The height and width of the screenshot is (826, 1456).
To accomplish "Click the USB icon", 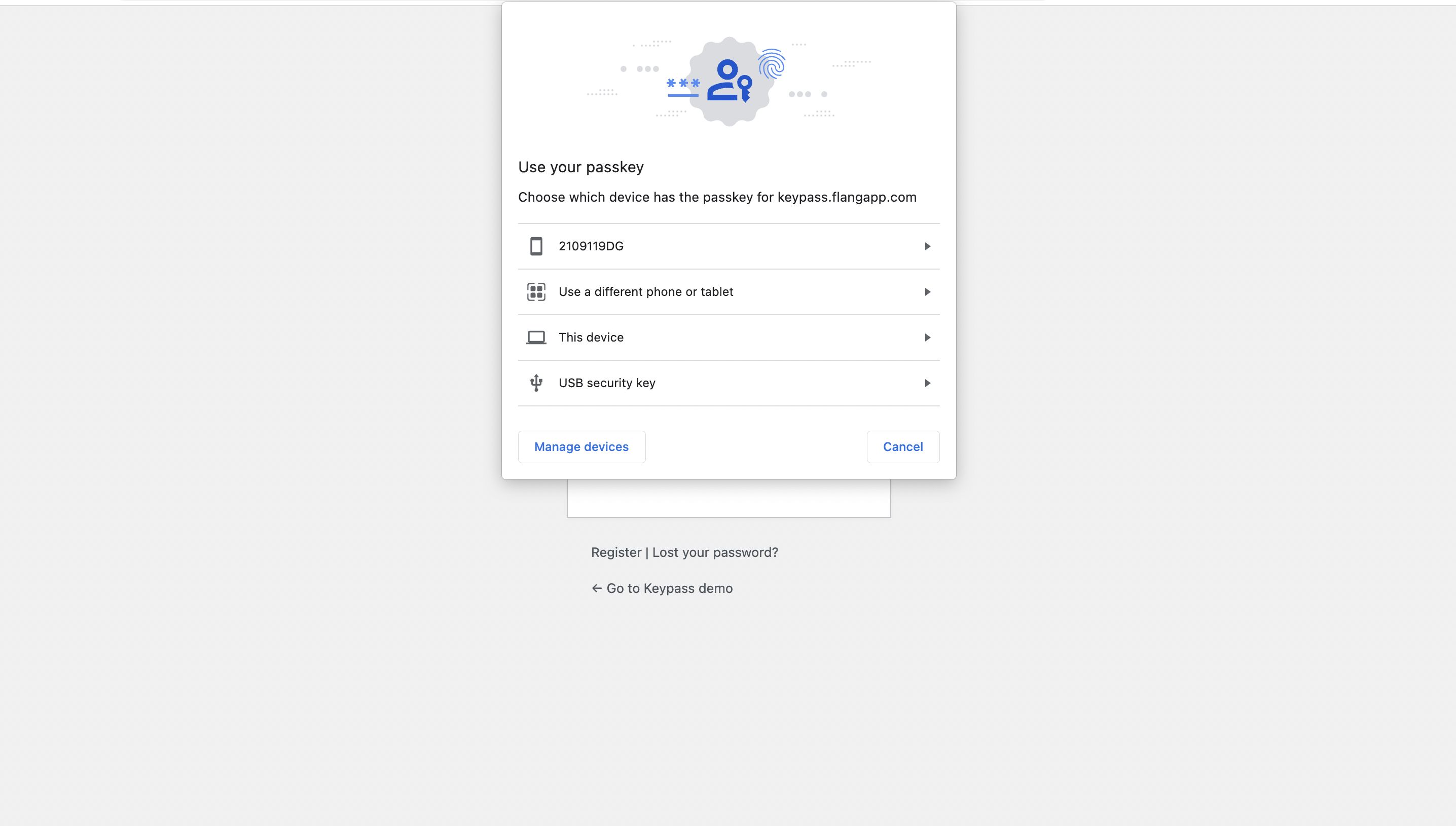I will (536, 383).
